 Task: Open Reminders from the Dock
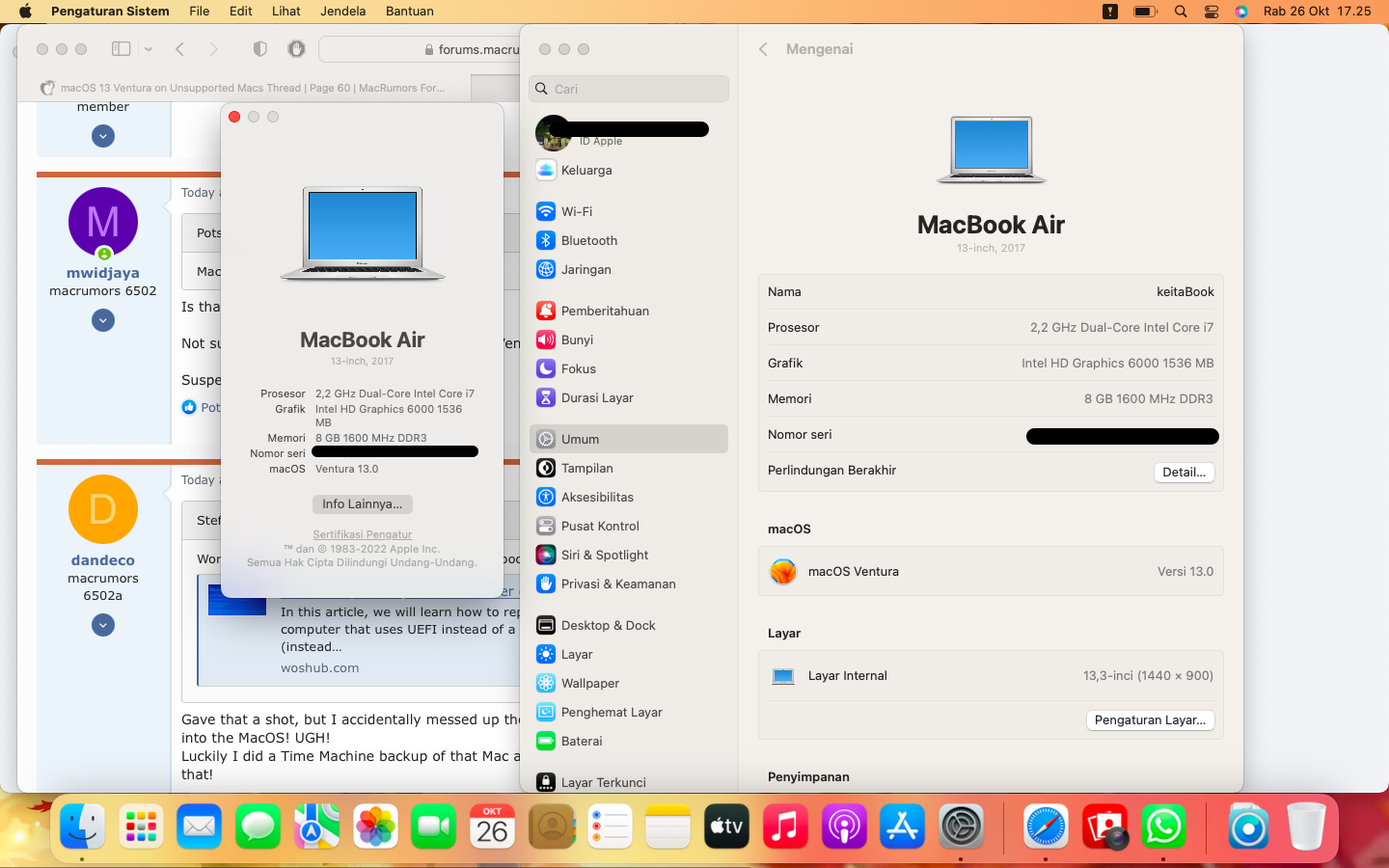610,827
